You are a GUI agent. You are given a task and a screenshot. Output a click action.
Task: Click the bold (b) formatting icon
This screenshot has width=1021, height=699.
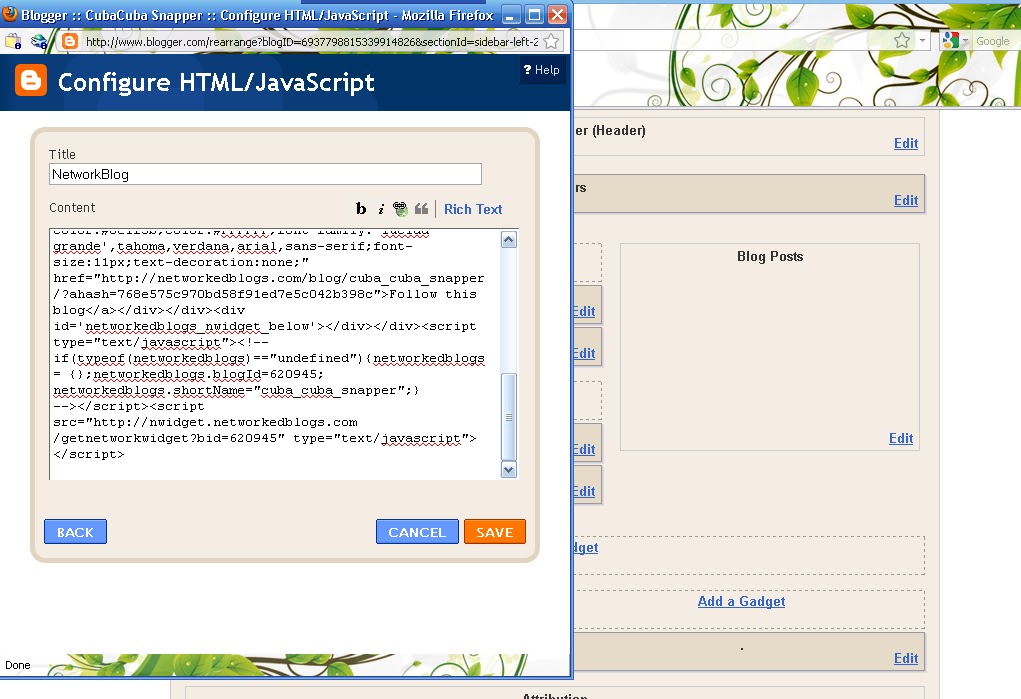point(361,208)
